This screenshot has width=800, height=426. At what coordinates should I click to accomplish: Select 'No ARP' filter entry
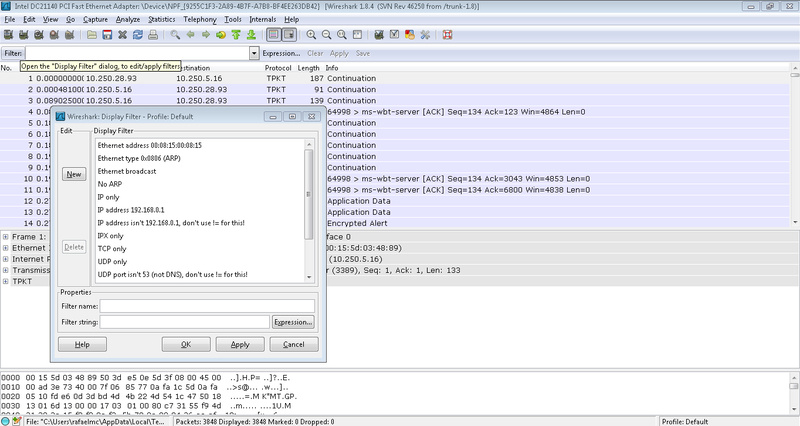(x=110, y=184)
